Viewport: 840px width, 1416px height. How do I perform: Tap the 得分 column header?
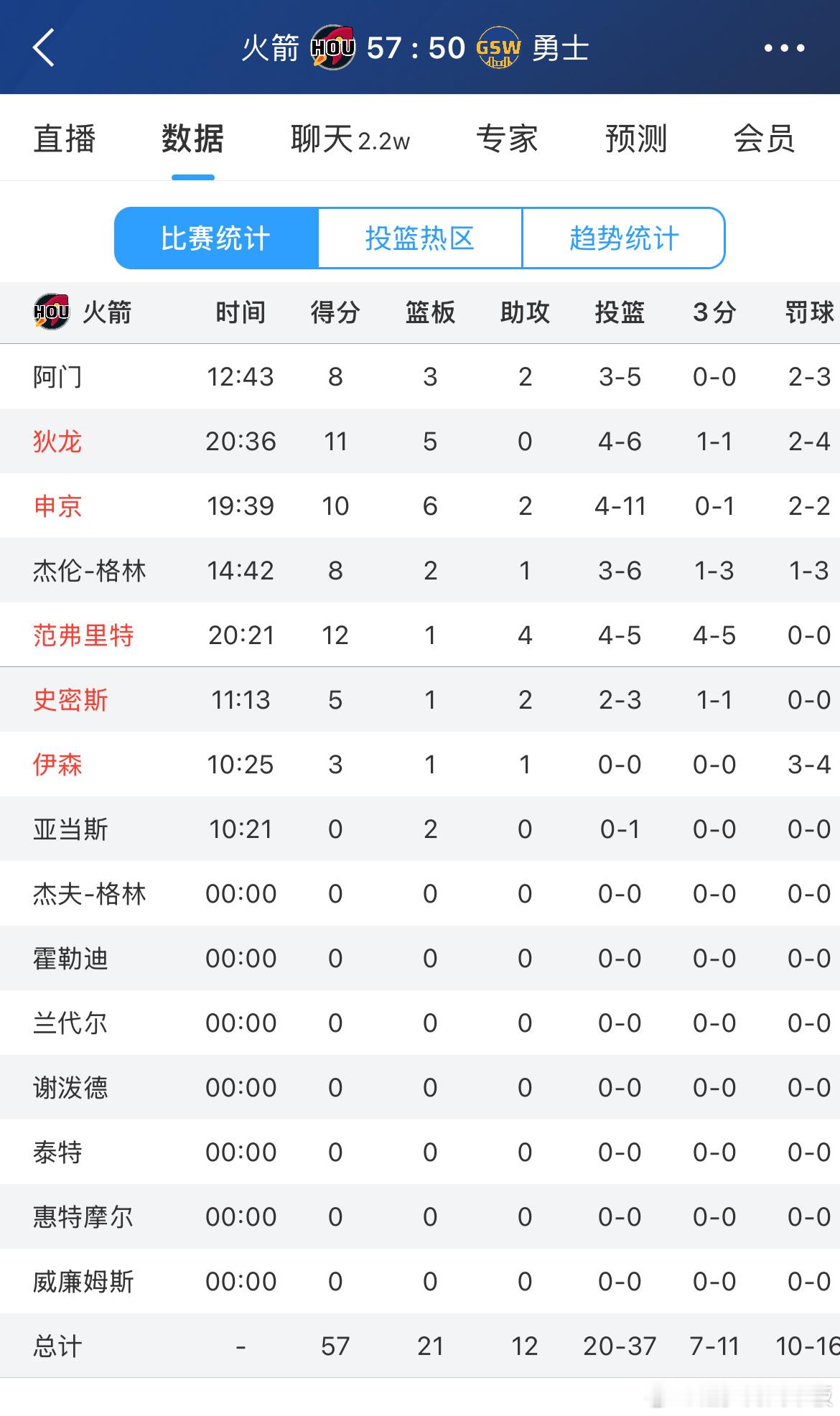pos(335,312)
